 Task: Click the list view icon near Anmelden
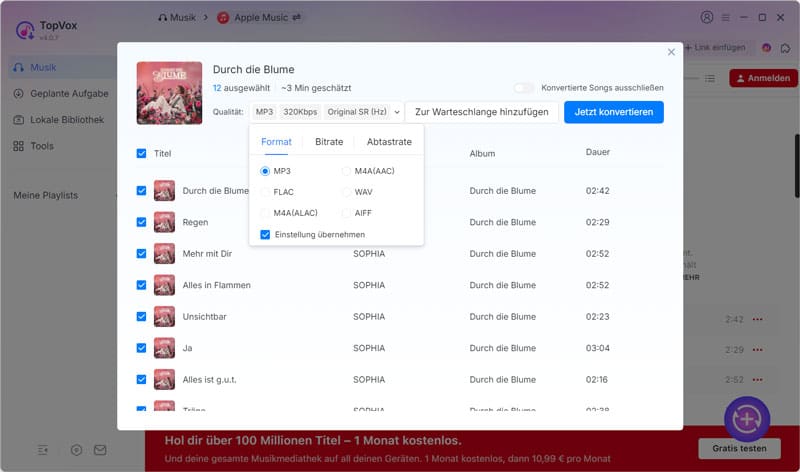pyautogui.click(x=710, y=79)
